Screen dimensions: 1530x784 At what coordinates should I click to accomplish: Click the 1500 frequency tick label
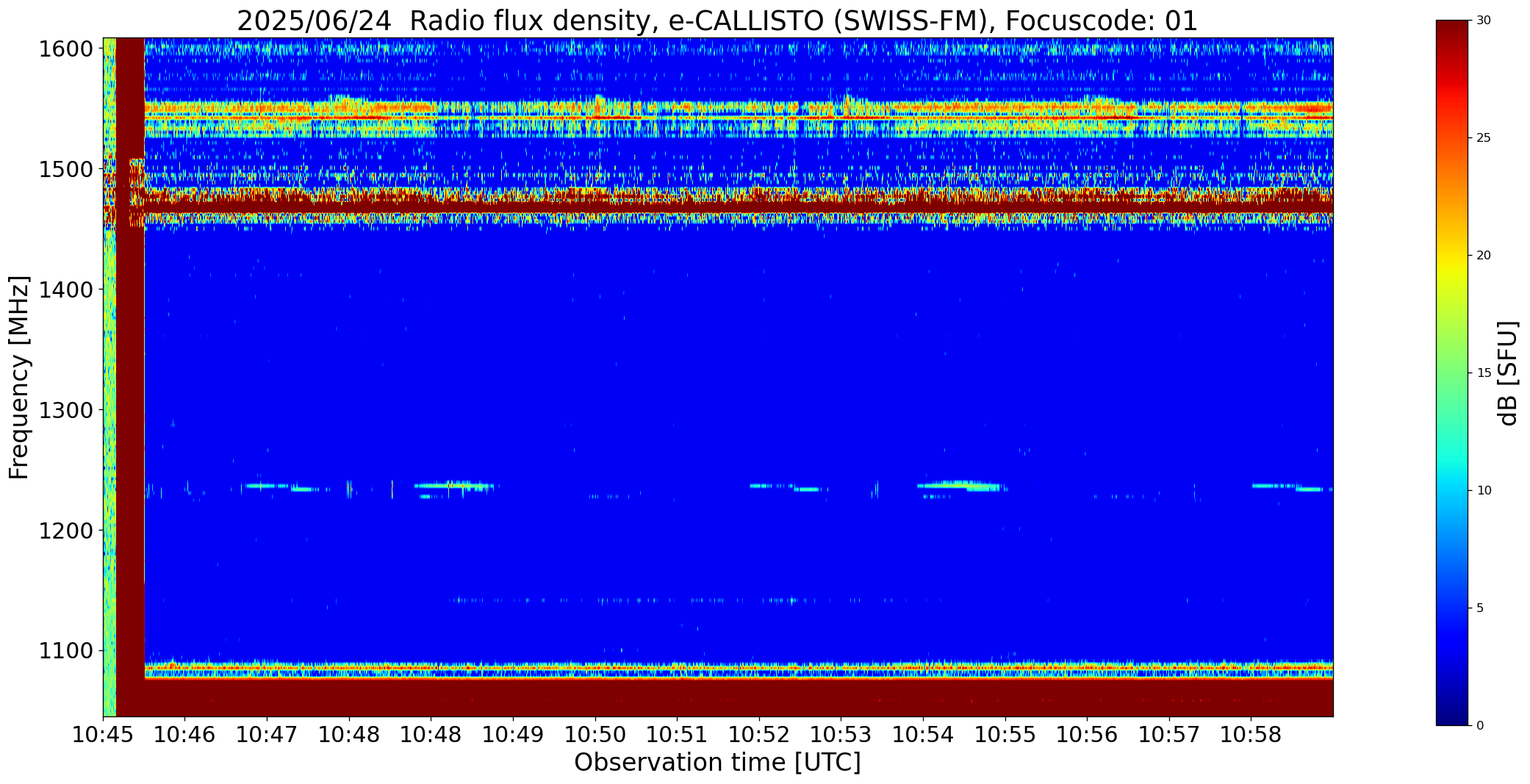[x=66, y=170]
